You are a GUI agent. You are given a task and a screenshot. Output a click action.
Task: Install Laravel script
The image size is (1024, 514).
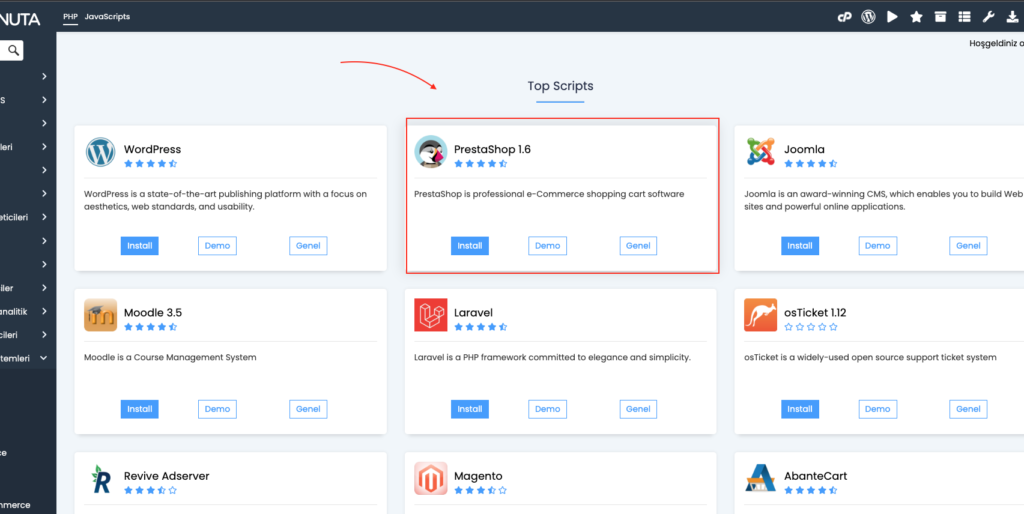point(470,409)
